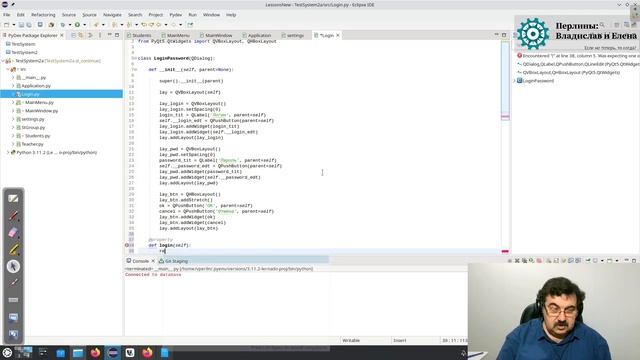This screenshot has width=640, height=360.
Task: Close the PyDev Package Explorer view
Action: (62, 36)
